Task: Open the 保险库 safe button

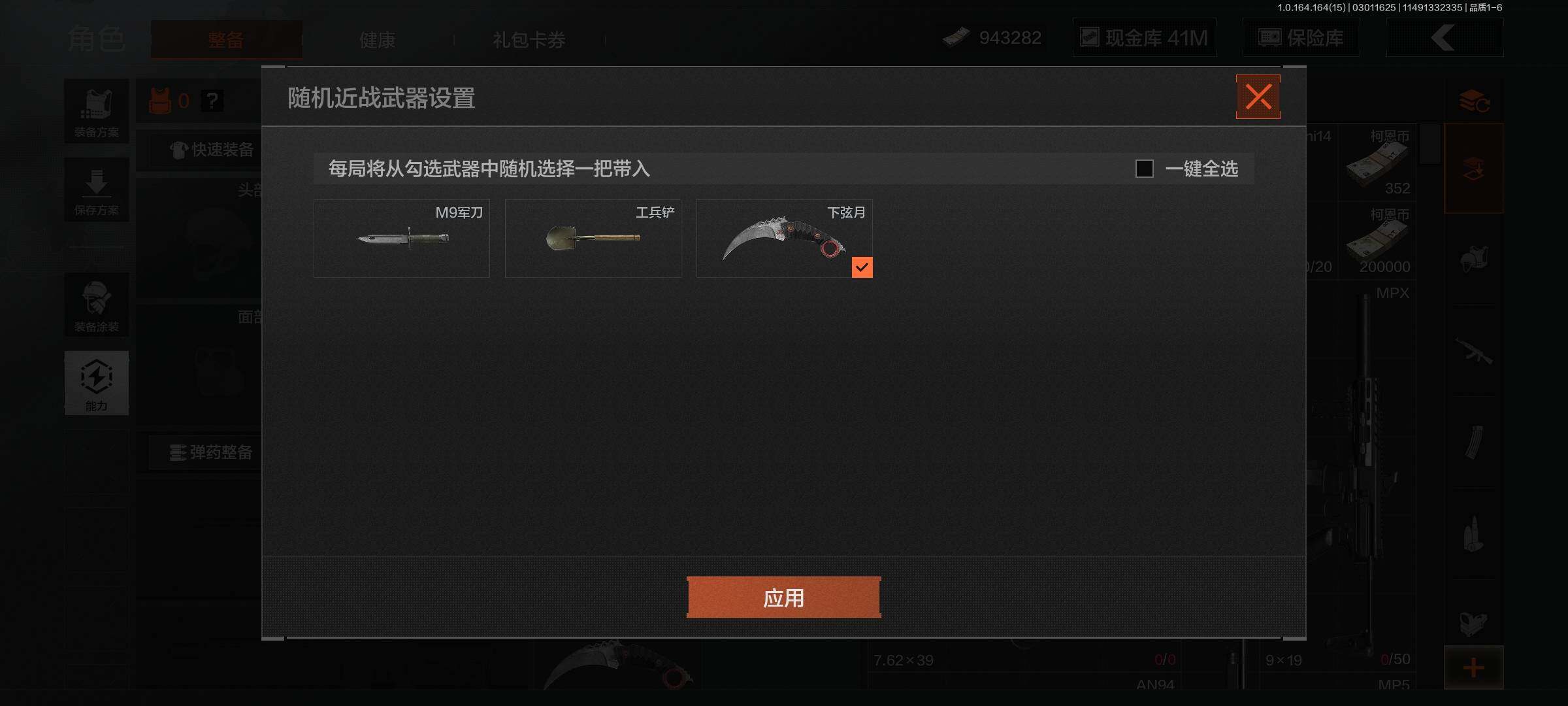Action: 1301,38
